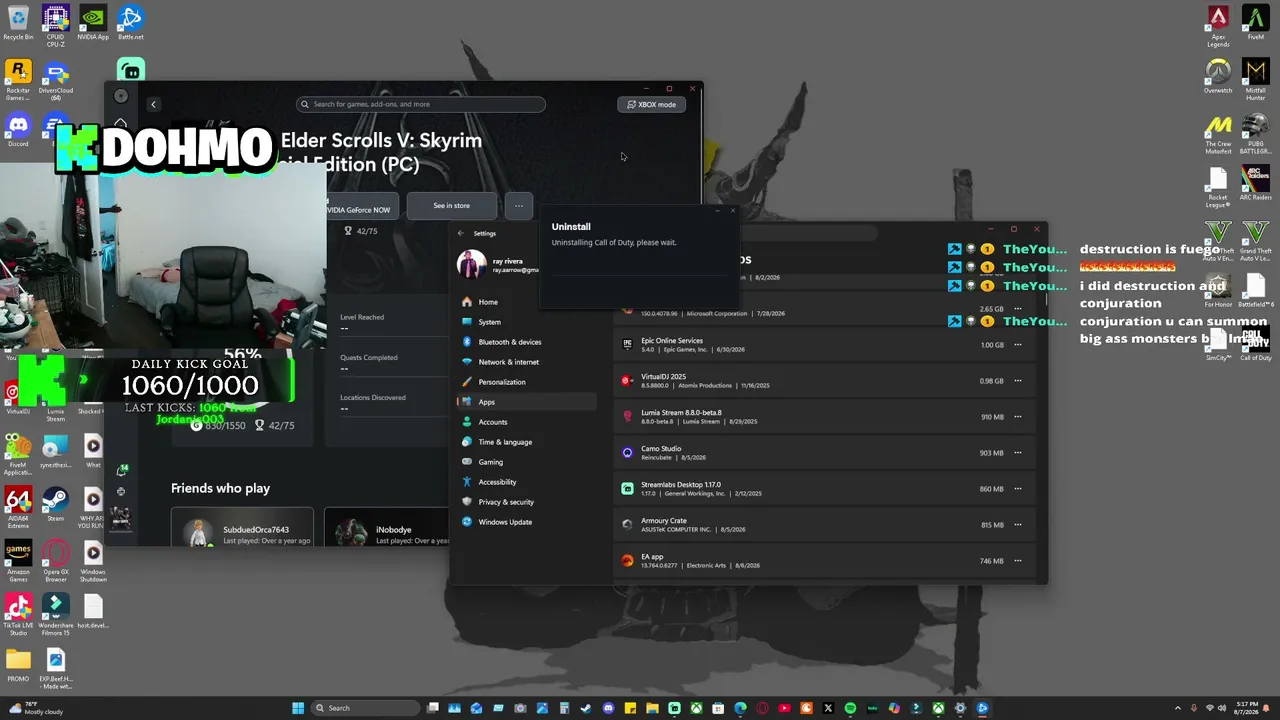Open Steam from the taskbar
The width and height of the screenshot is (1280, 720).
point(586,708)
